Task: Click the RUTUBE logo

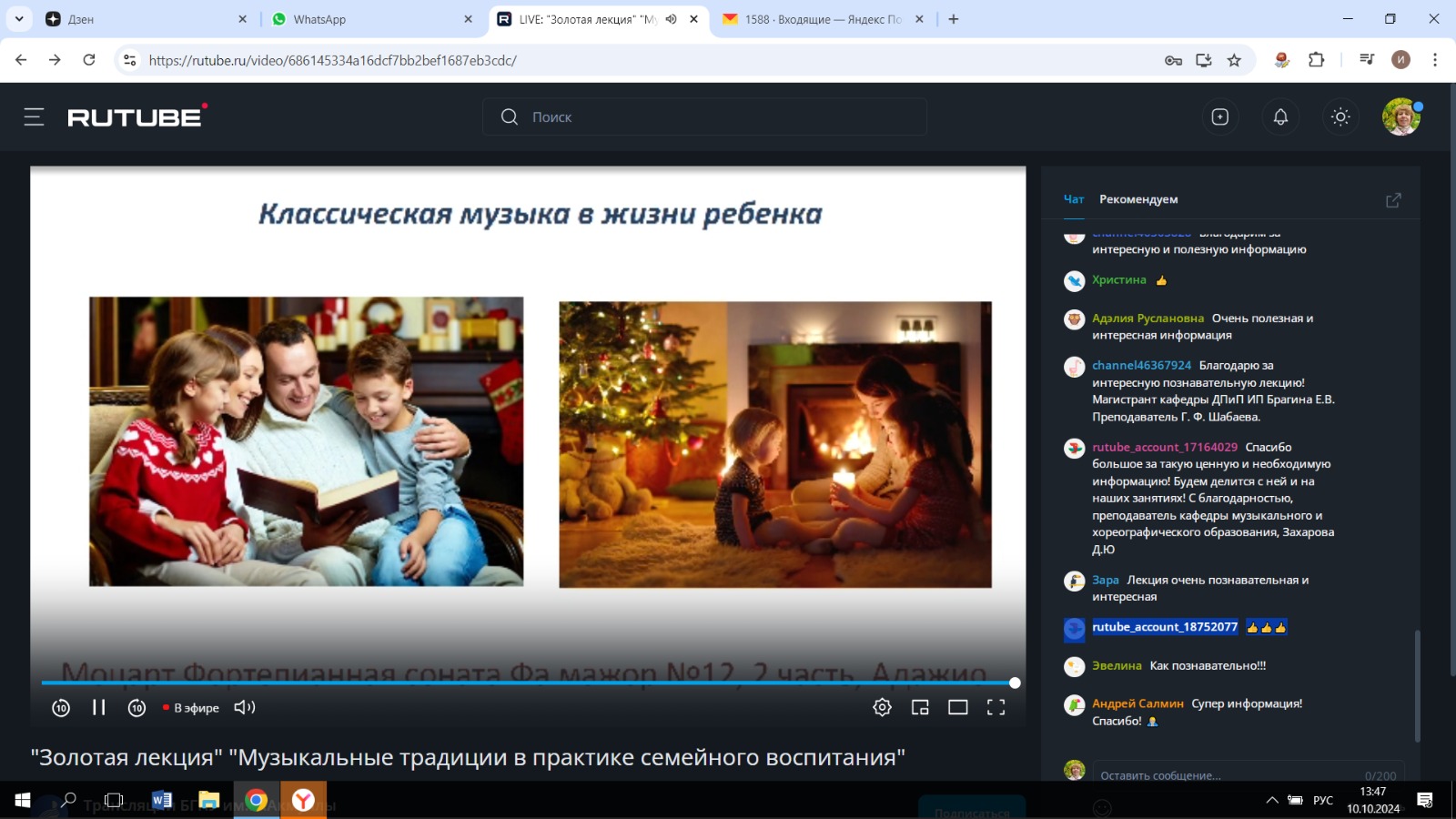Action: click(136, 116)
